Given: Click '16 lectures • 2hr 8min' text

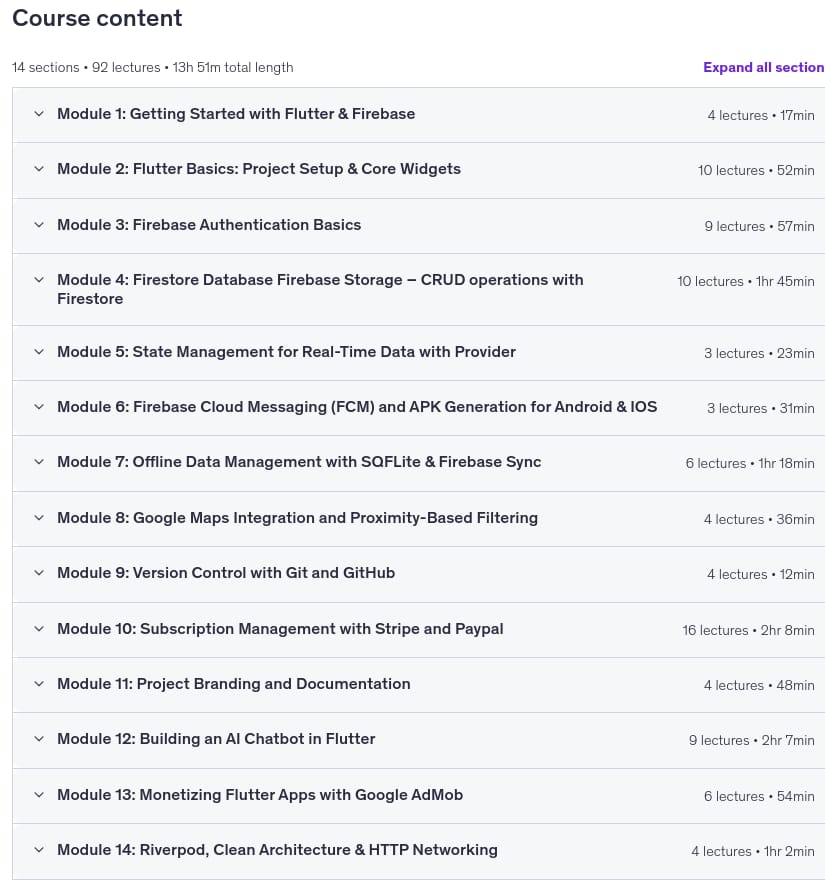Looking at the screenshot, I should pos(748,631).
